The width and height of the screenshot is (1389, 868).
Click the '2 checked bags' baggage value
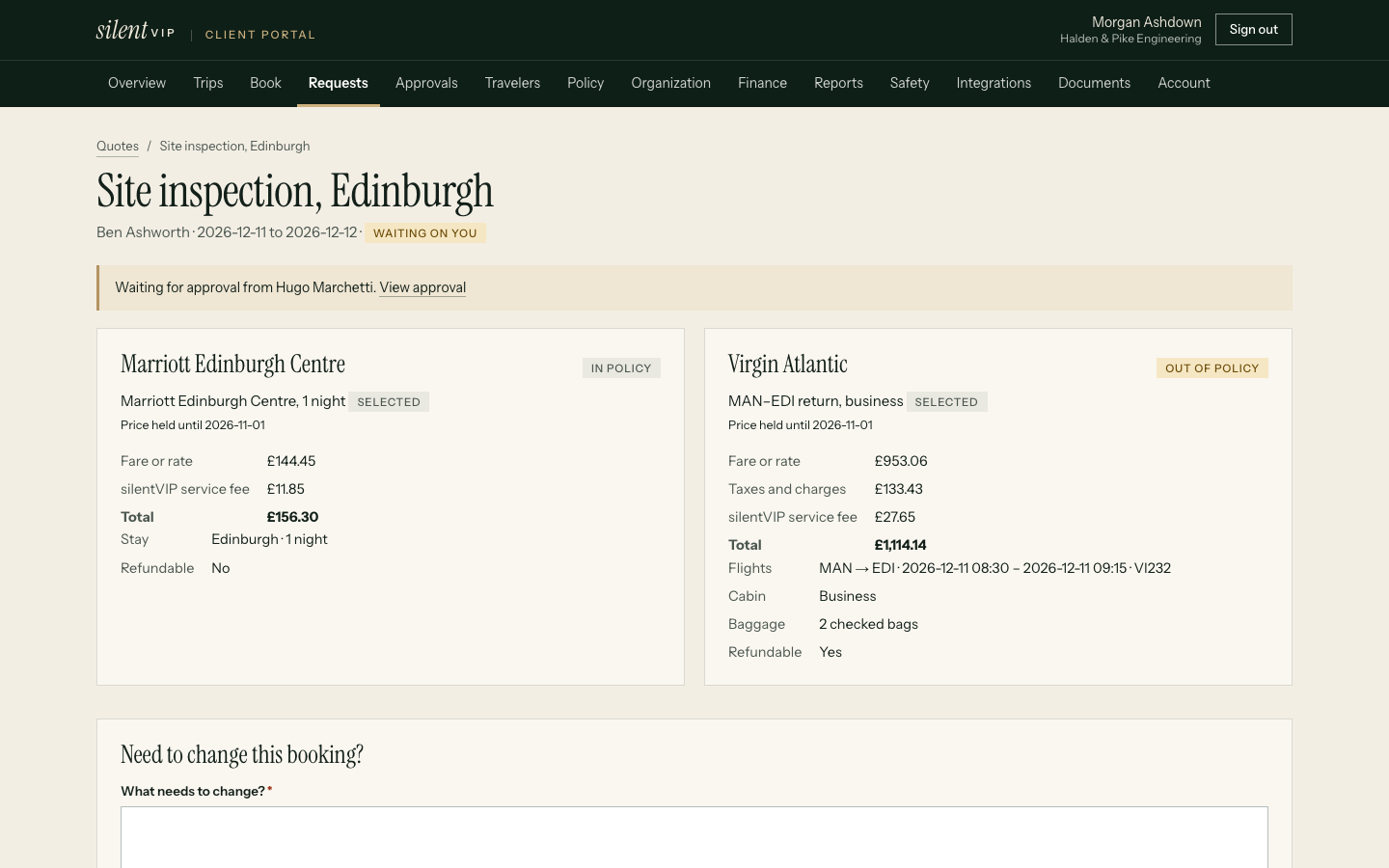(868, 624)
